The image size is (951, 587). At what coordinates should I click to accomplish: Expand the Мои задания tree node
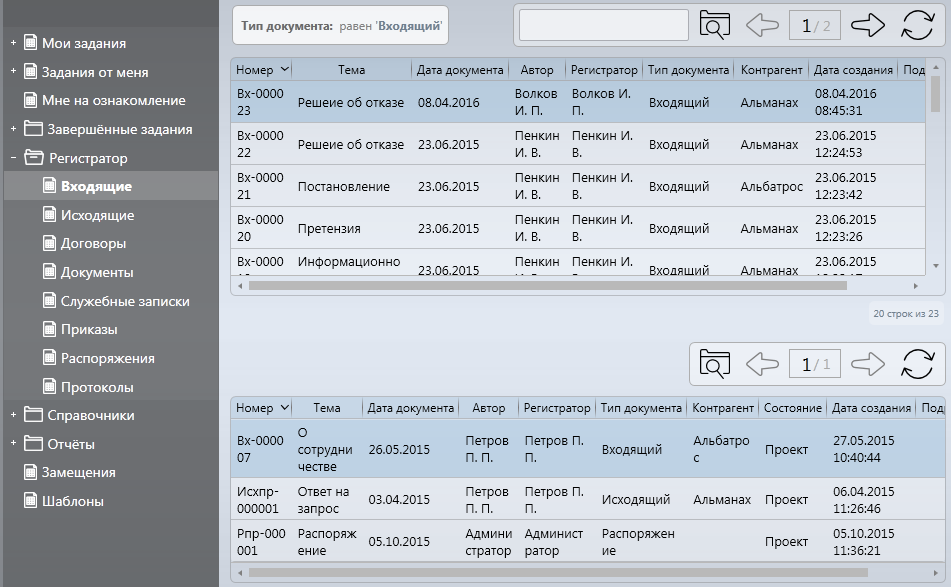13,43
